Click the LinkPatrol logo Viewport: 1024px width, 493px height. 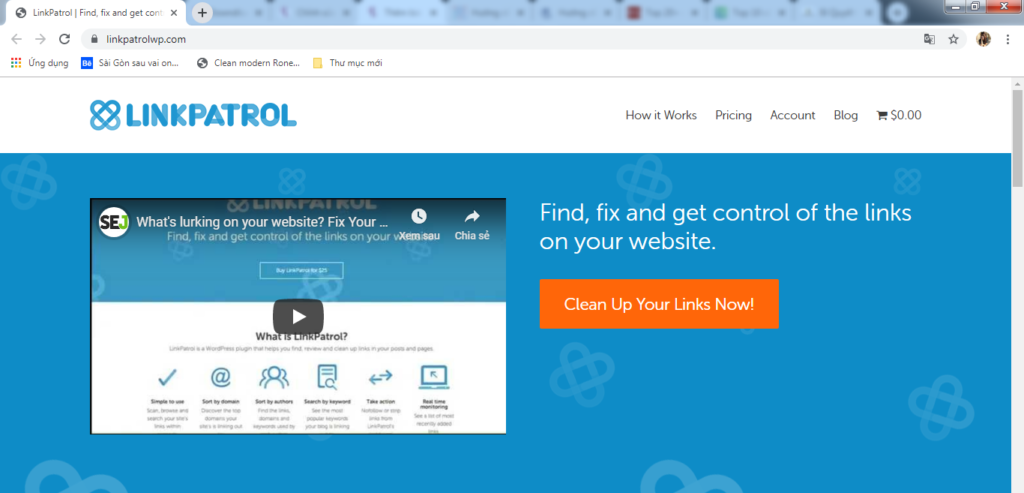tap(193, 115)
